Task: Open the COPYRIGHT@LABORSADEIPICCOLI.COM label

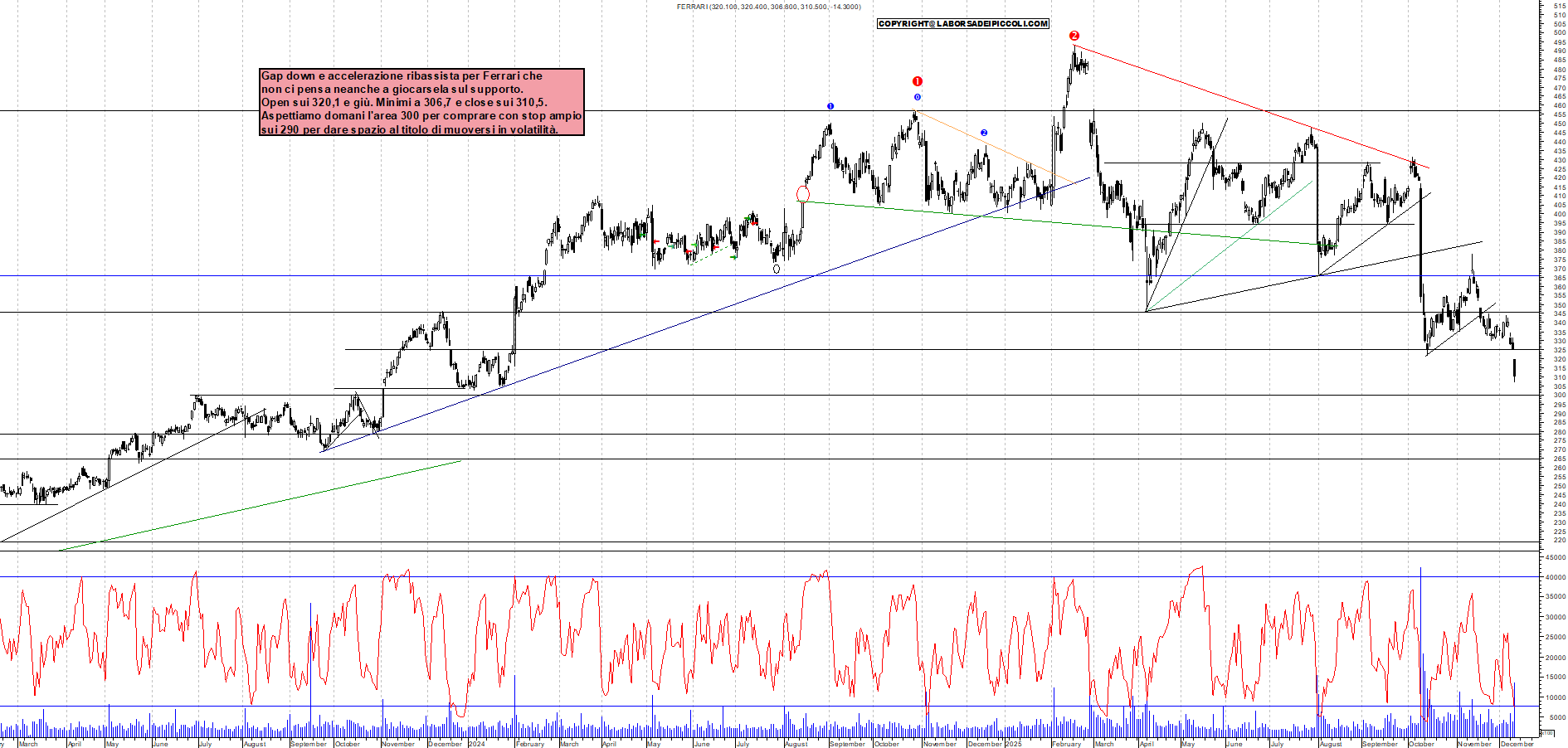Action: [962, 24]
